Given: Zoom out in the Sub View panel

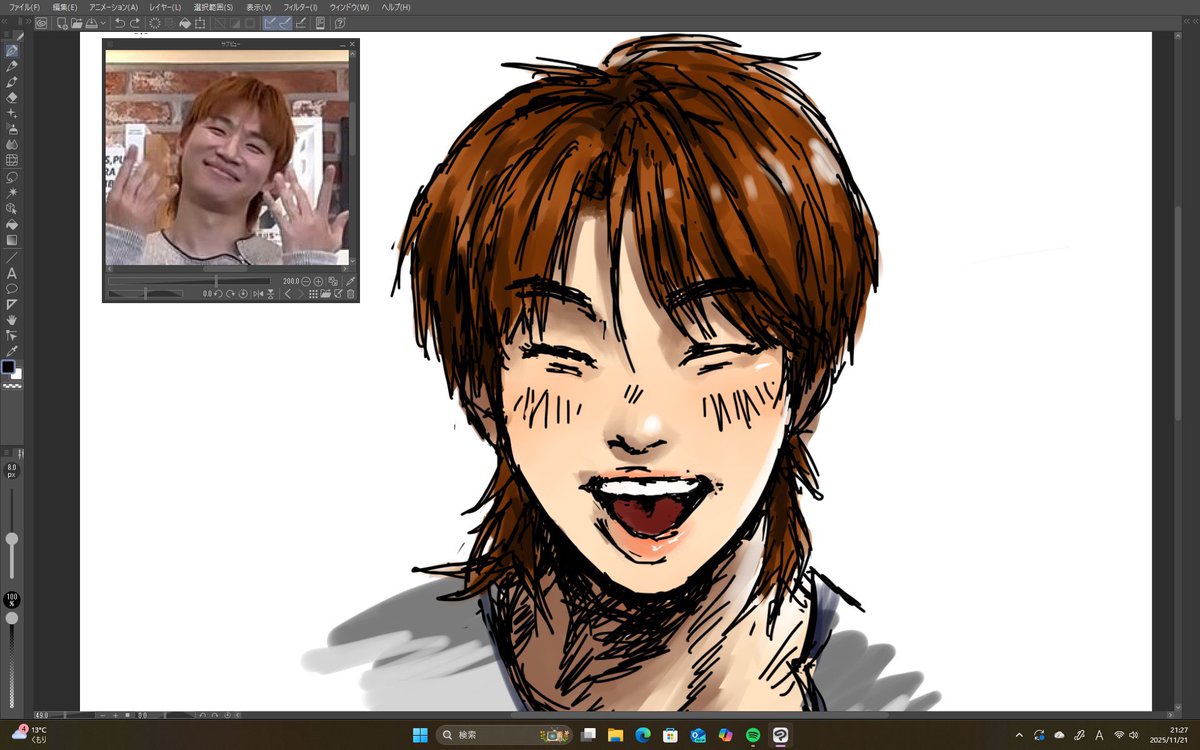Looking at the screenshot, I should point(306,282).
